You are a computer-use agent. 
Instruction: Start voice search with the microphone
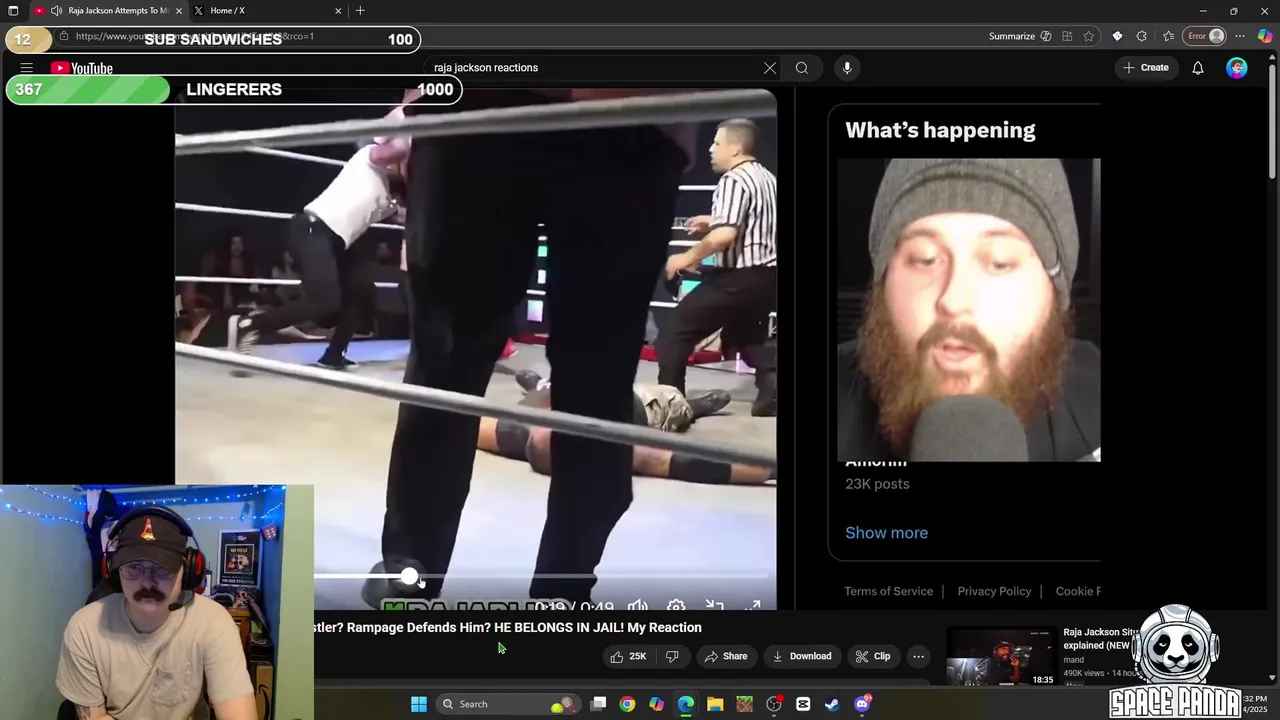click(847, 68)
